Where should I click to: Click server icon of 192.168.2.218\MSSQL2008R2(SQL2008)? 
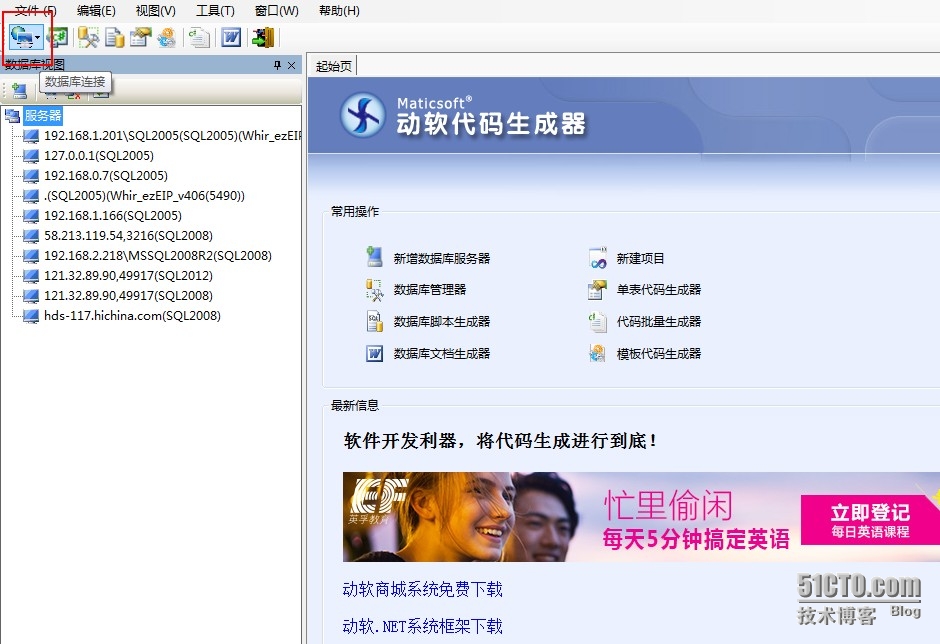point(31,255)
